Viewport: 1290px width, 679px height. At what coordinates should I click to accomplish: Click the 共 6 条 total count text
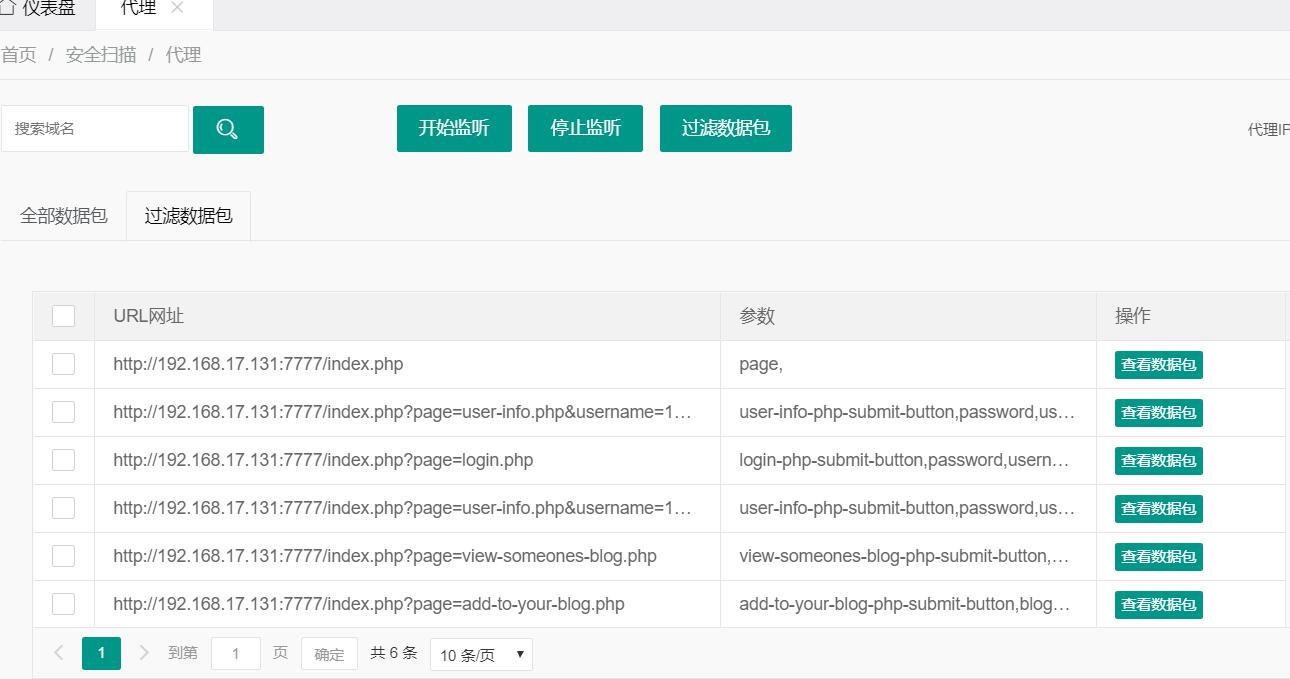(394, 653)
